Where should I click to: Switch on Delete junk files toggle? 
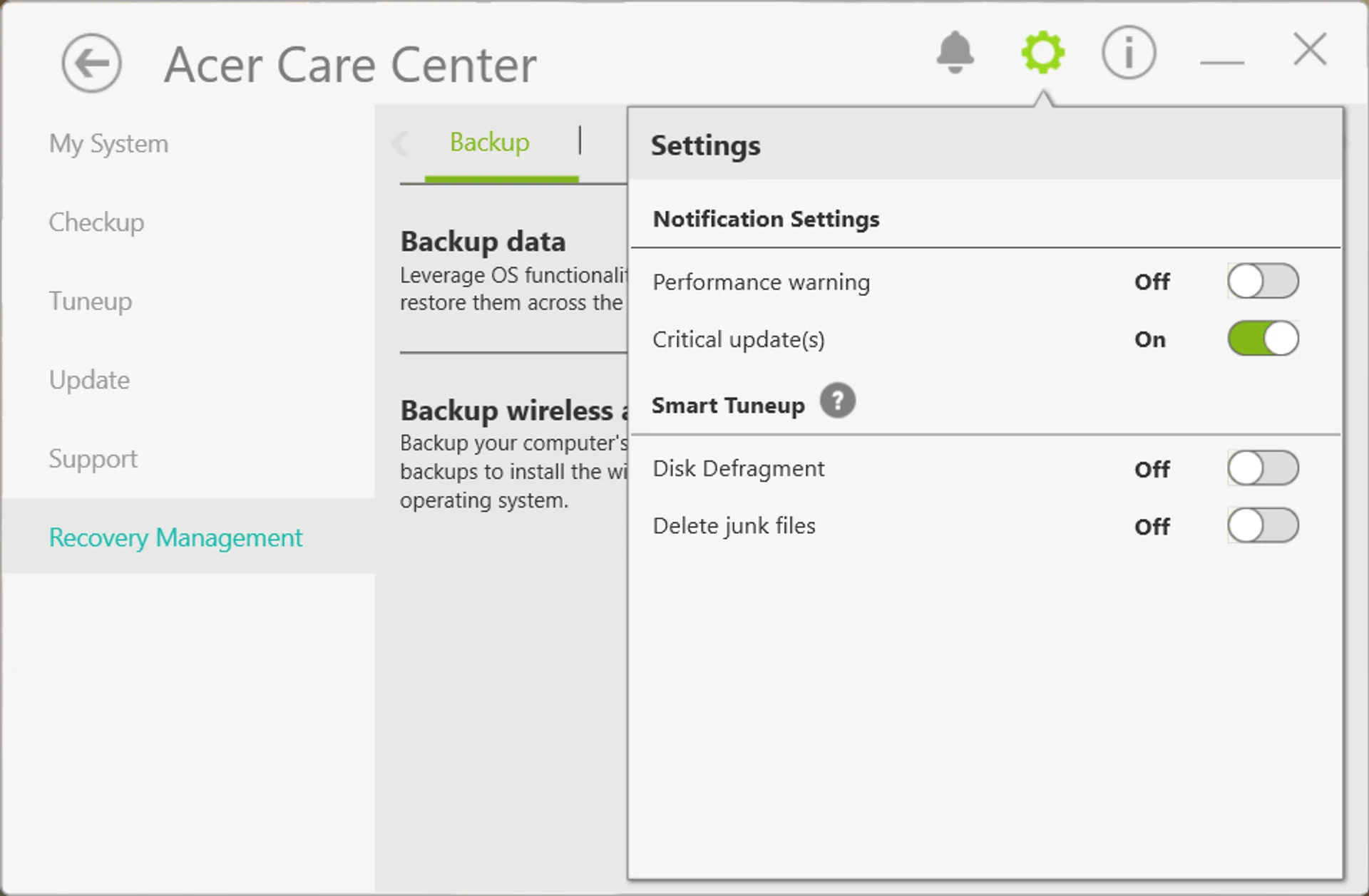coord(1263,525)
